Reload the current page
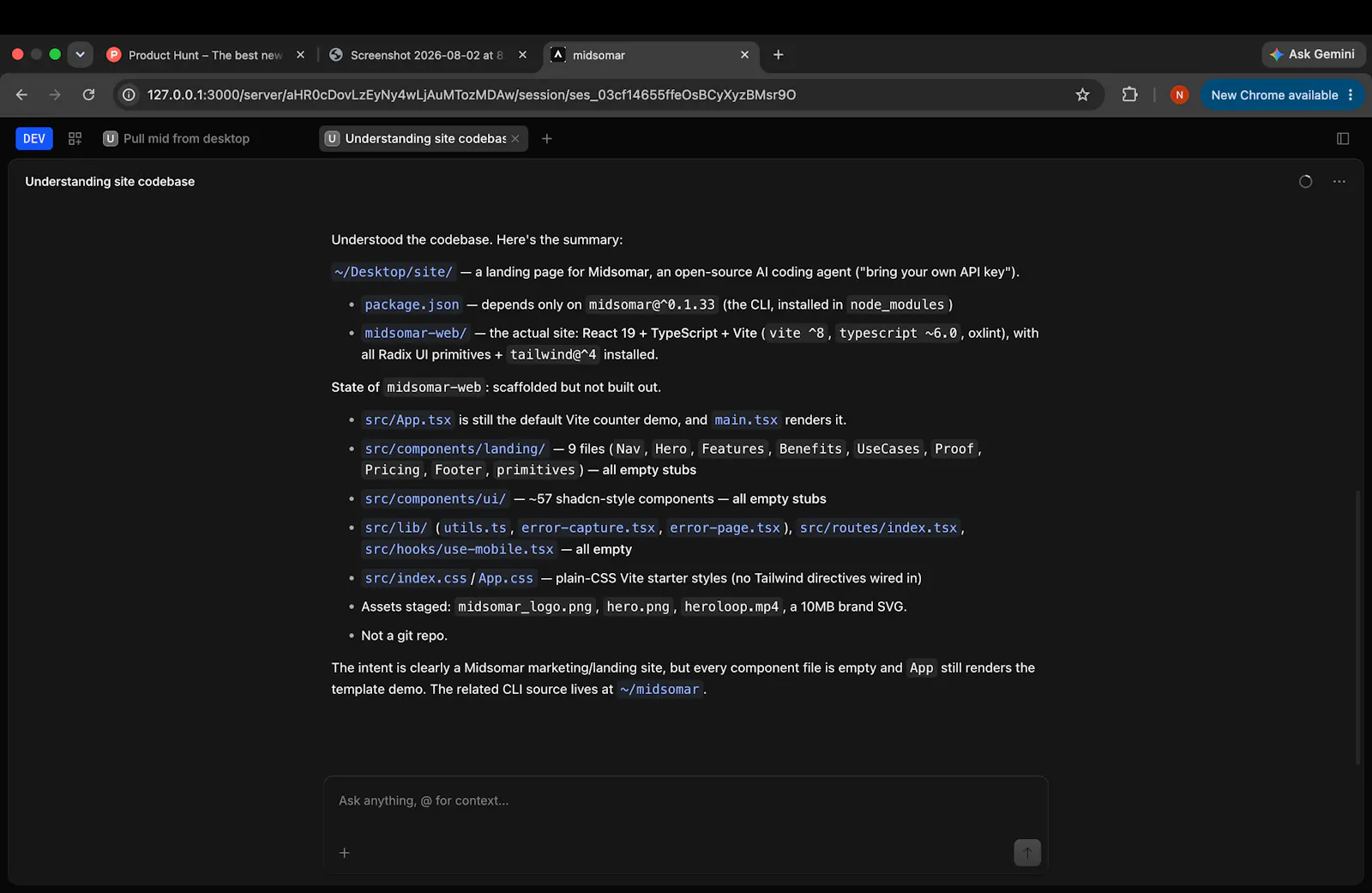1372x893 pixels. click(88, 94)
